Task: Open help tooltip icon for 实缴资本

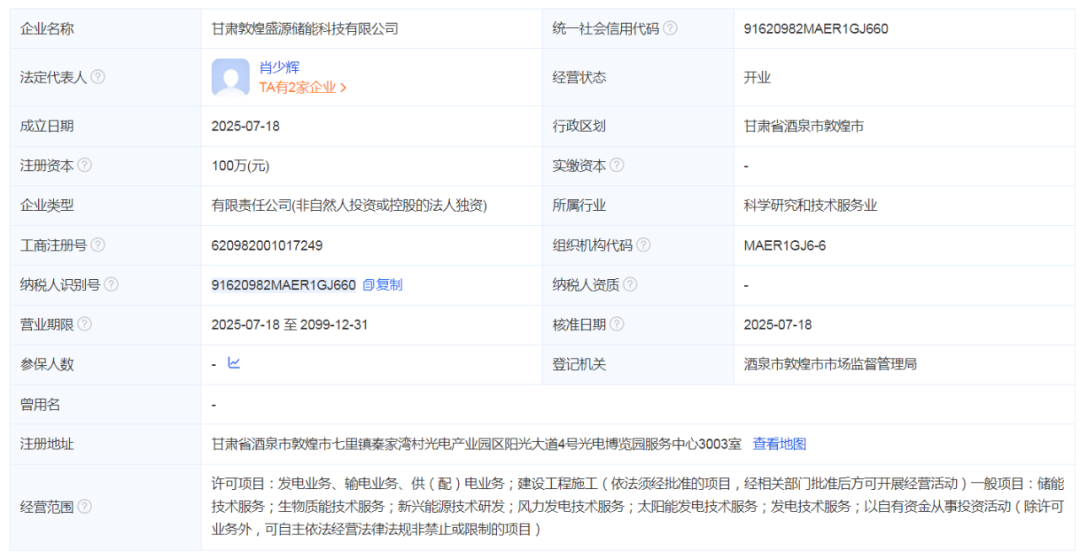Action: 617,165
